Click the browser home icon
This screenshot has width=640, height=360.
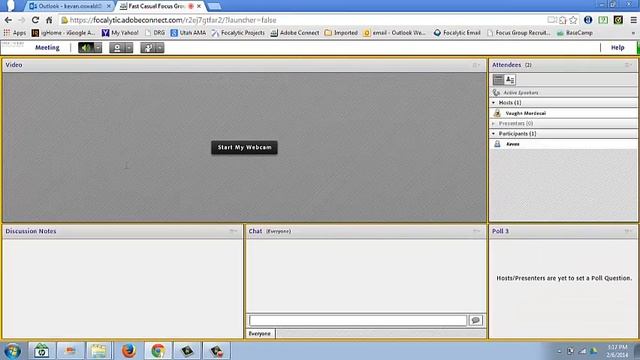49,20
